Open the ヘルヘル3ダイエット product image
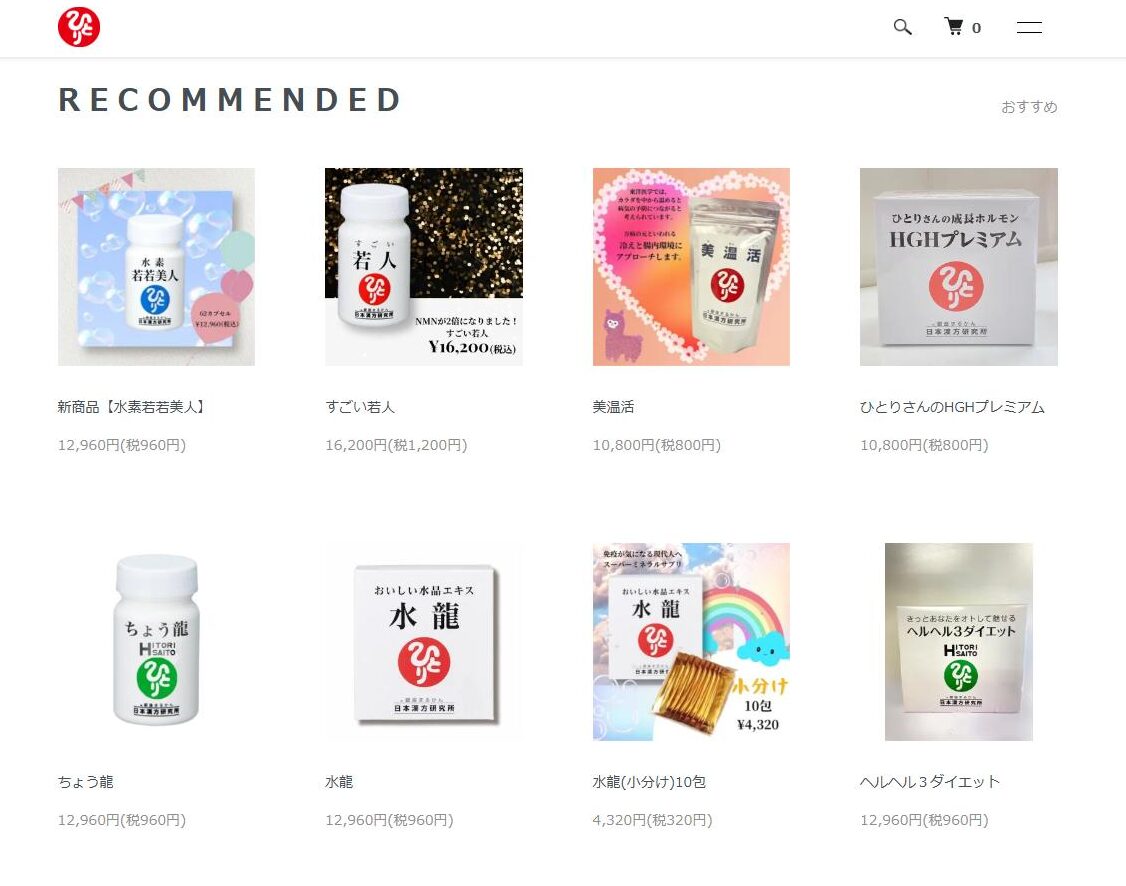 959,642
